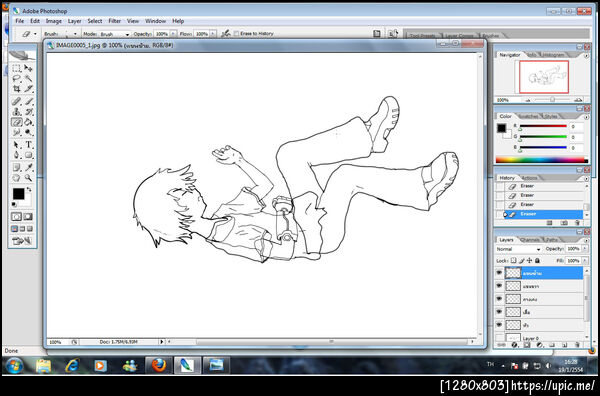Open the Flow slider arrow
The image size is (600, 396).
[213, 34]
